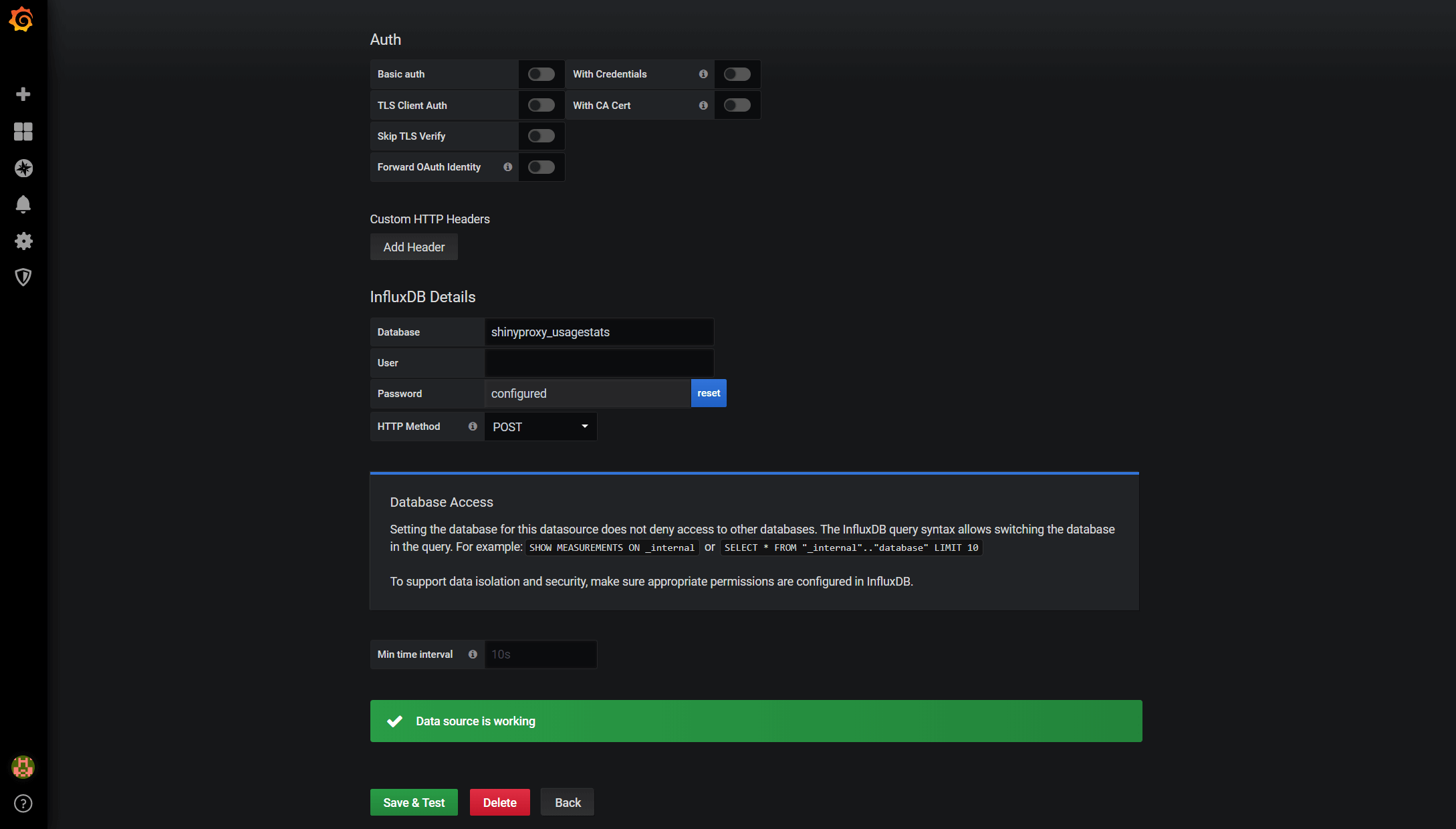Screen dimensions: 1456x829
Task: Open the Help question mark icon
Action: [23, 804]
